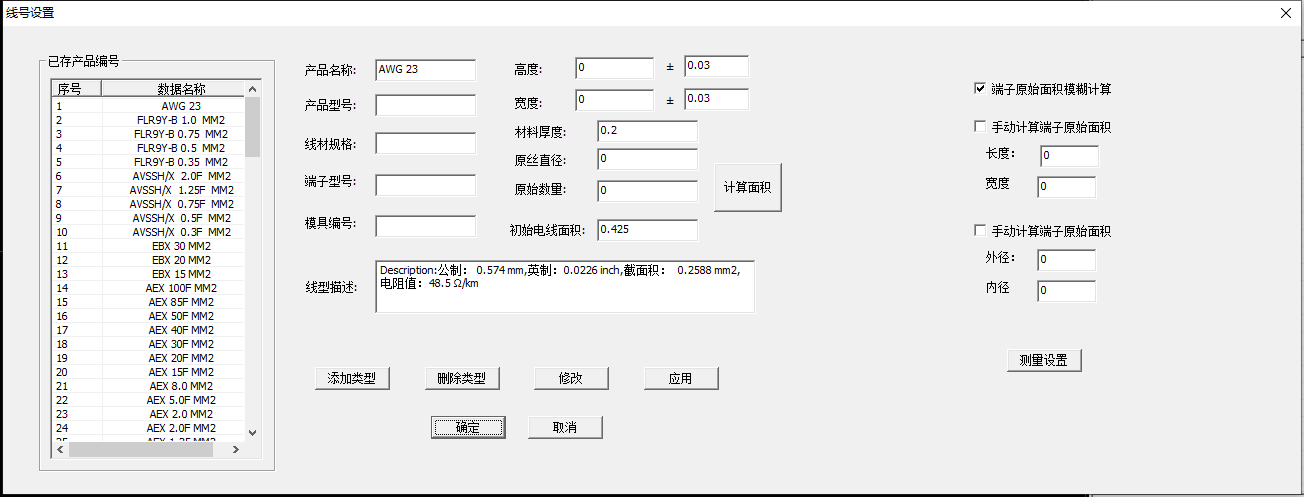Enable 手动计算端子原始面积 checkbox above 外径

980,231
